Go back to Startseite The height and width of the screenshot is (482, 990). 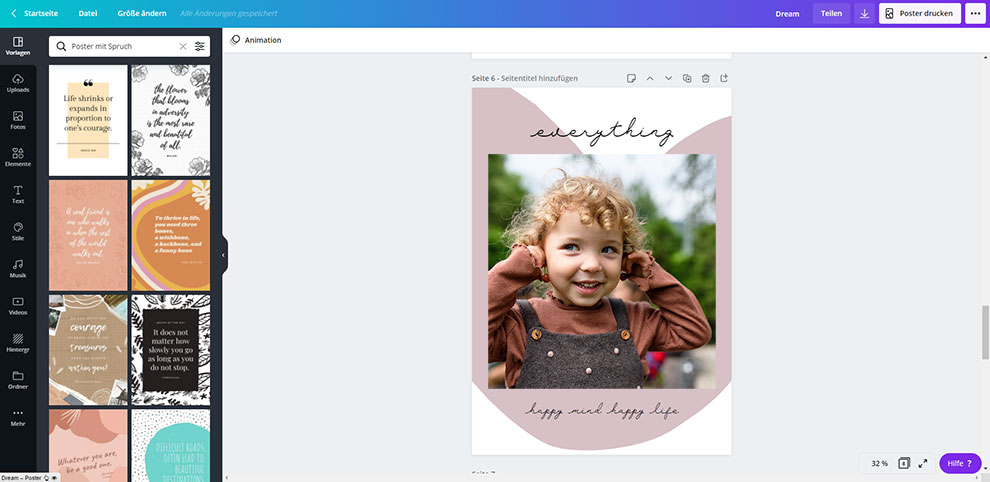[35, 13]
